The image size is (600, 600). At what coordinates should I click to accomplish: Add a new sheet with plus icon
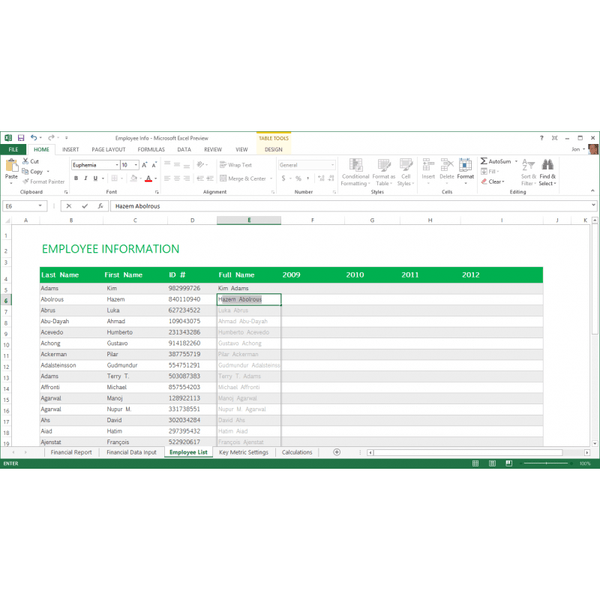point(336,452)
